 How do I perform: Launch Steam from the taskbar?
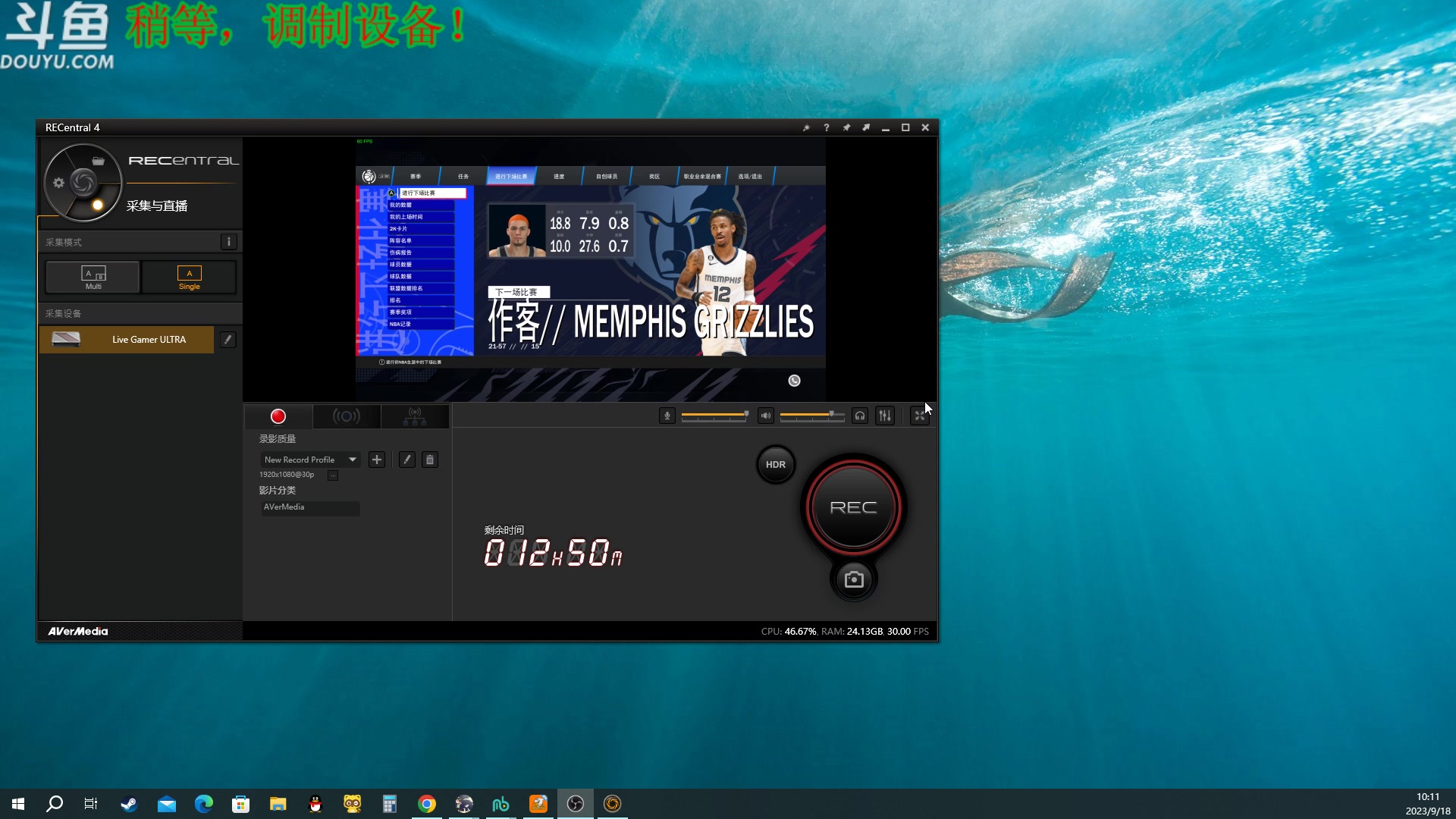pyautogui.click(x=129, y=804)
